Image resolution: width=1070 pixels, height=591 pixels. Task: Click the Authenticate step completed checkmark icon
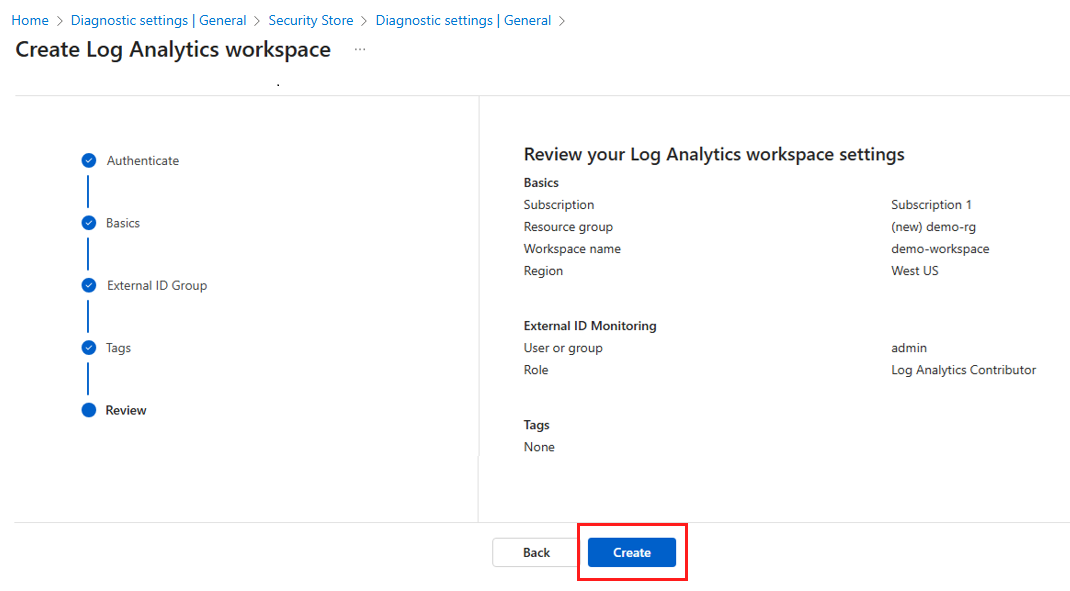click(89, 160)
